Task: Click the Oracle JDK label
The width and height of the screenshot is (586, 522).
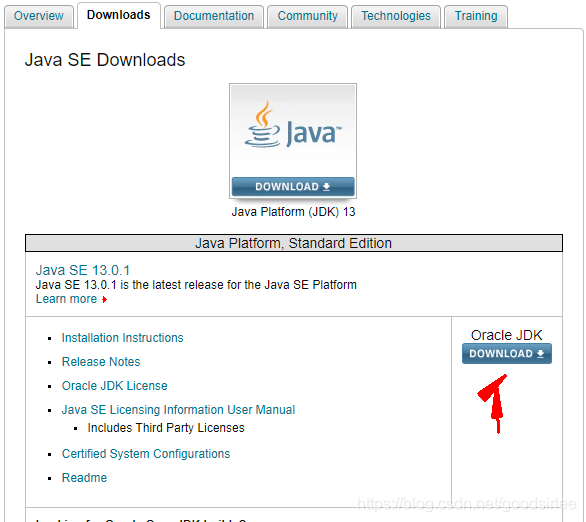Action: click(506, 335)
